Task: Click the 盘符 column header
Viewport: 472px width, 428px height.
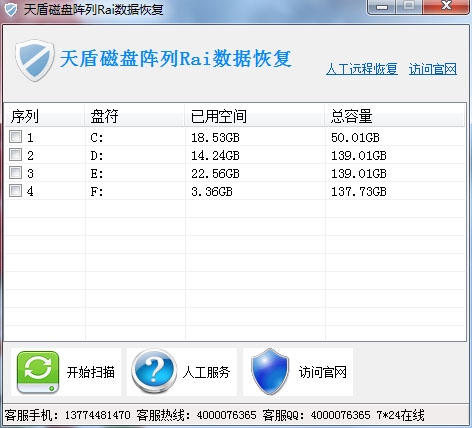Action: tap(135, 116)
